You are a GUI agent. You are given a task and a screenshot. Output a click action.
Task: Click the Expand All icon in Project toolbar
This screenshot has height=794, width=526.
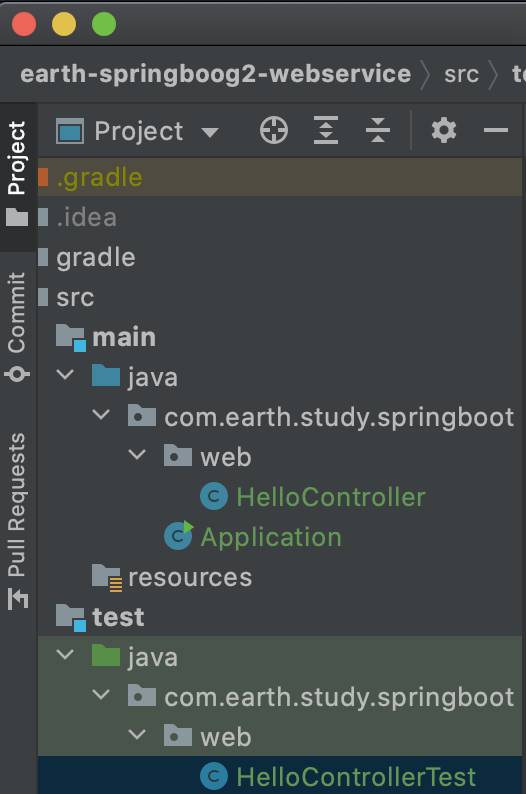point(326,131)
